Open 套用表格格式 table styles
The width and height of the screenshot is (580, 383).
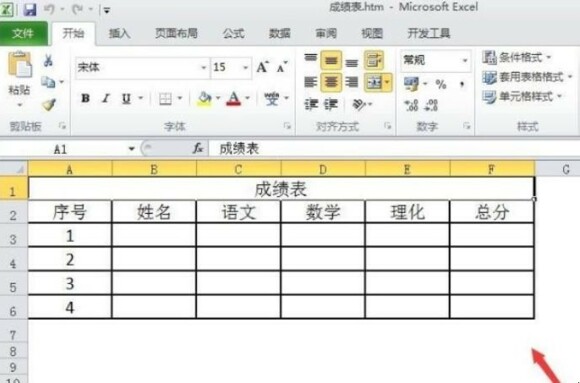click(x=527, y=77)
